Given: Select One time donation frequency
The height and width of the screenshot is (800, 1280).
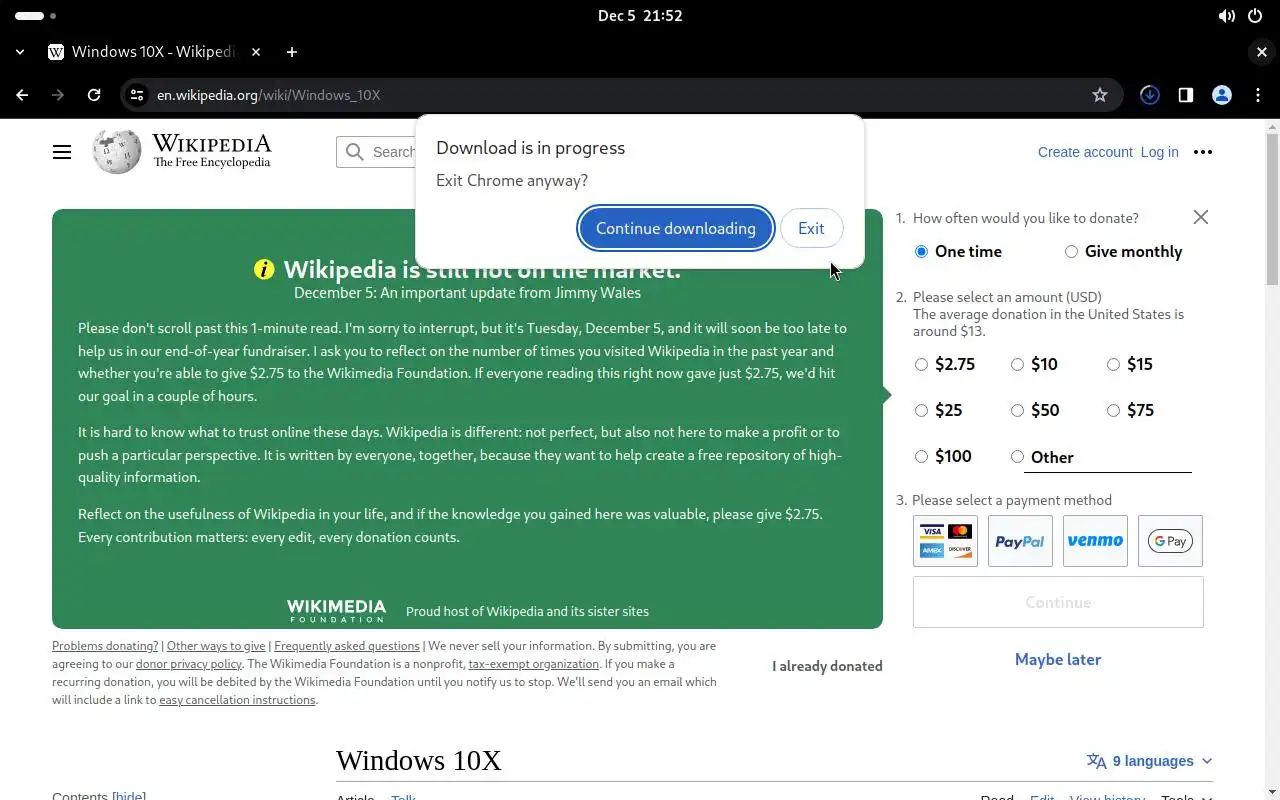Looking at the screenshot, I should [x=921, y=252].
